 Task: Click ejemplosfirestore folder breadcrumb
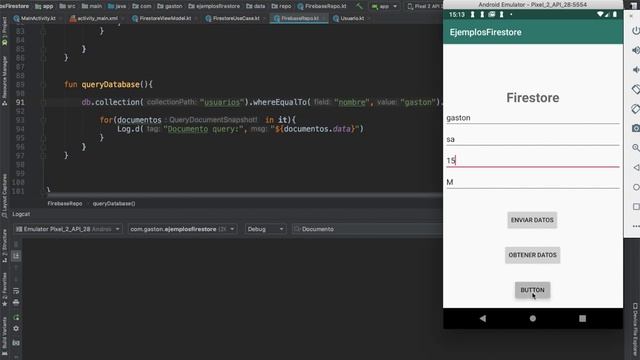[214, 6]
